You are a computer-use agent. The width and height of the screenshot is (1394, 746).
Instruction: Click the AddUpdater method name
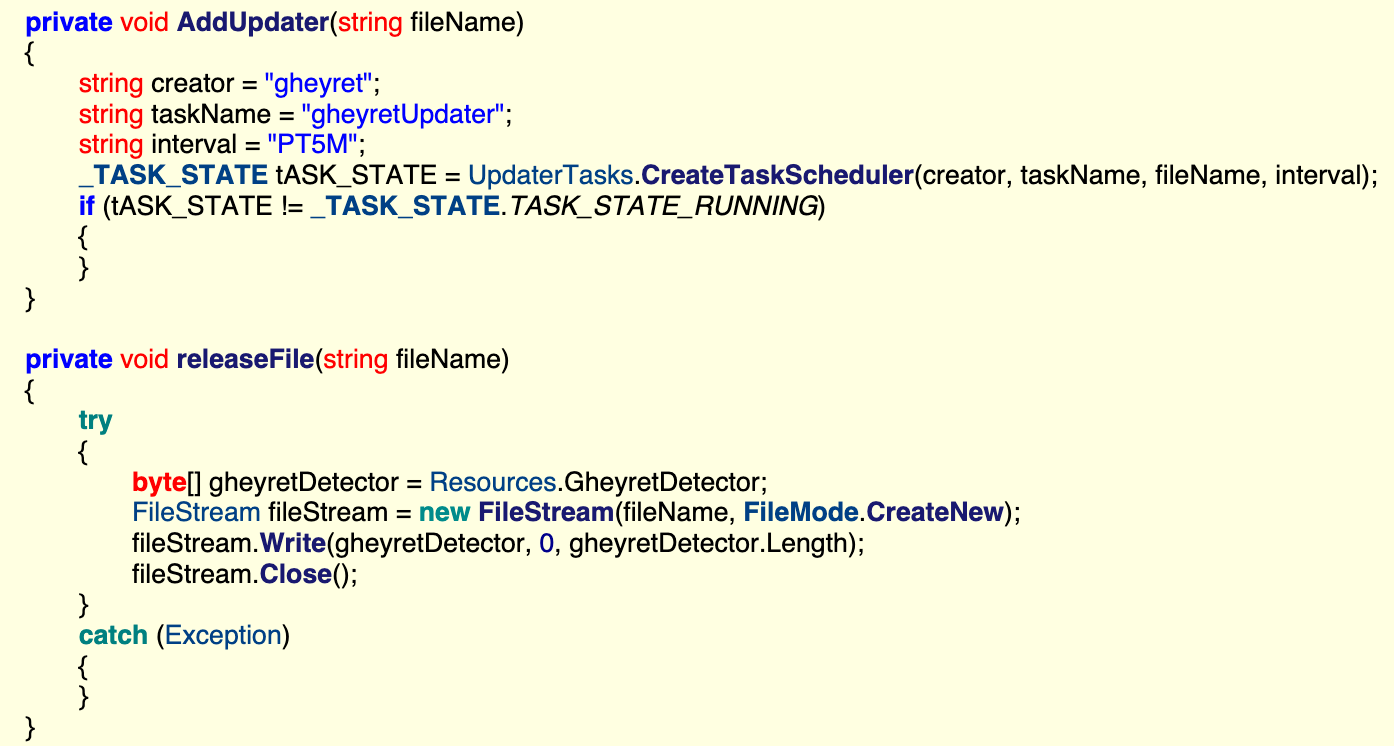pos(253,22)
